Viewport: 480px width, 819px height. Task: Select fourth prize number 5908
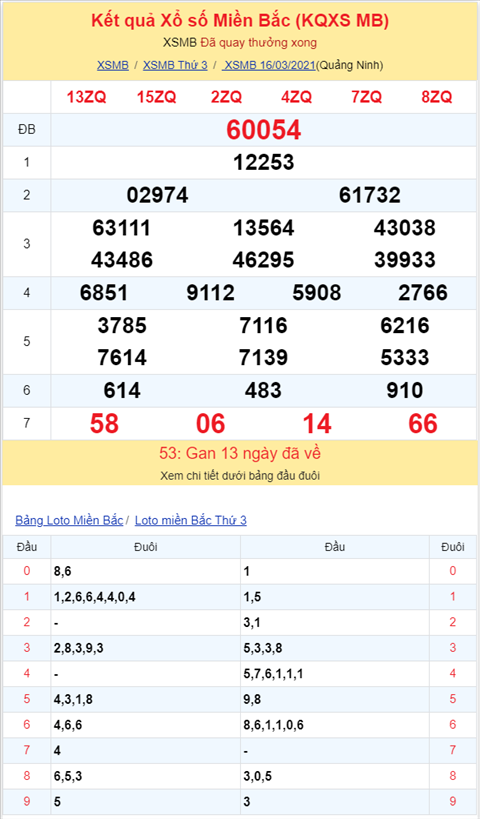[x=317, y=292]
